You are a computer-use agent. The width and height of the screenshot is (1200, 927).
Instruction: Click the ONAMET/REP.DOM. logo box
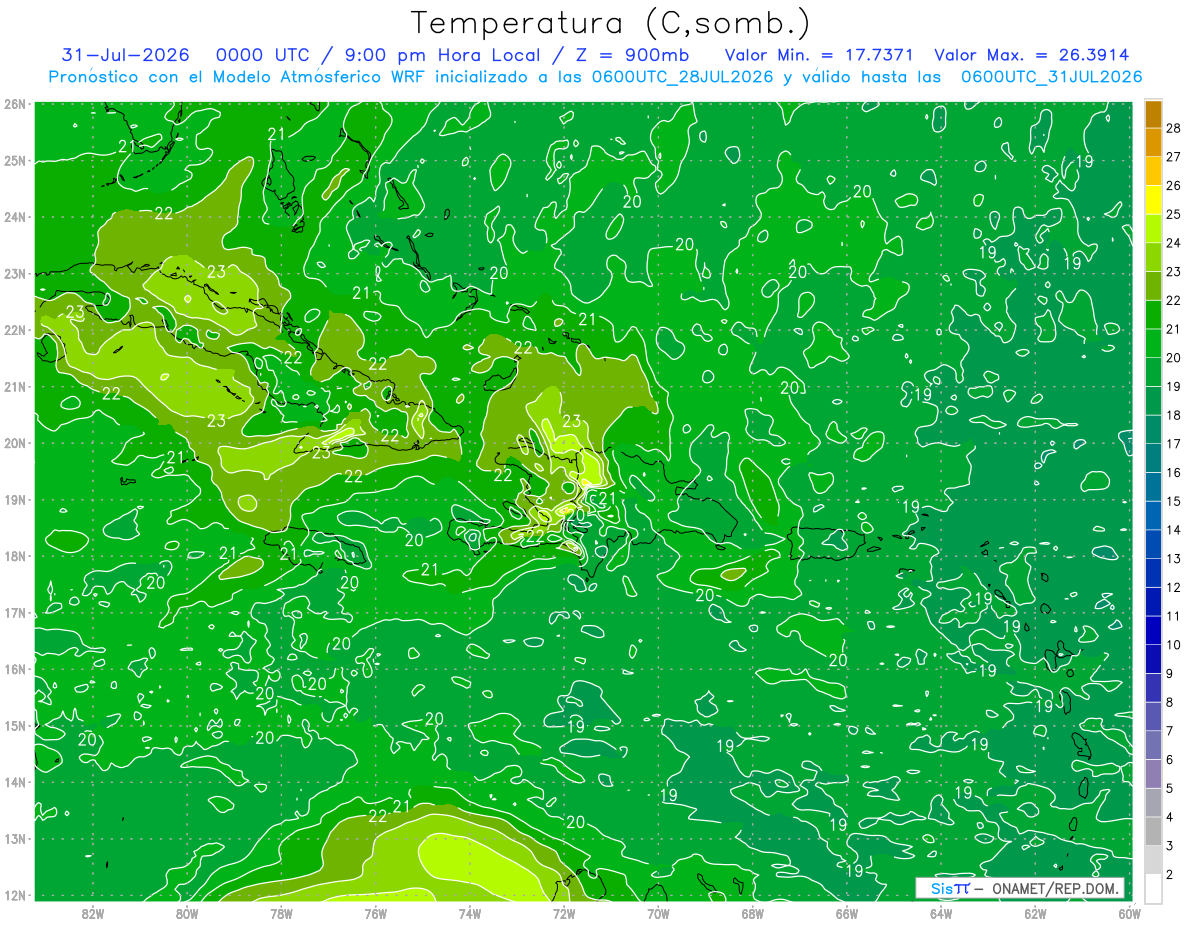(x=1019, y=888)
